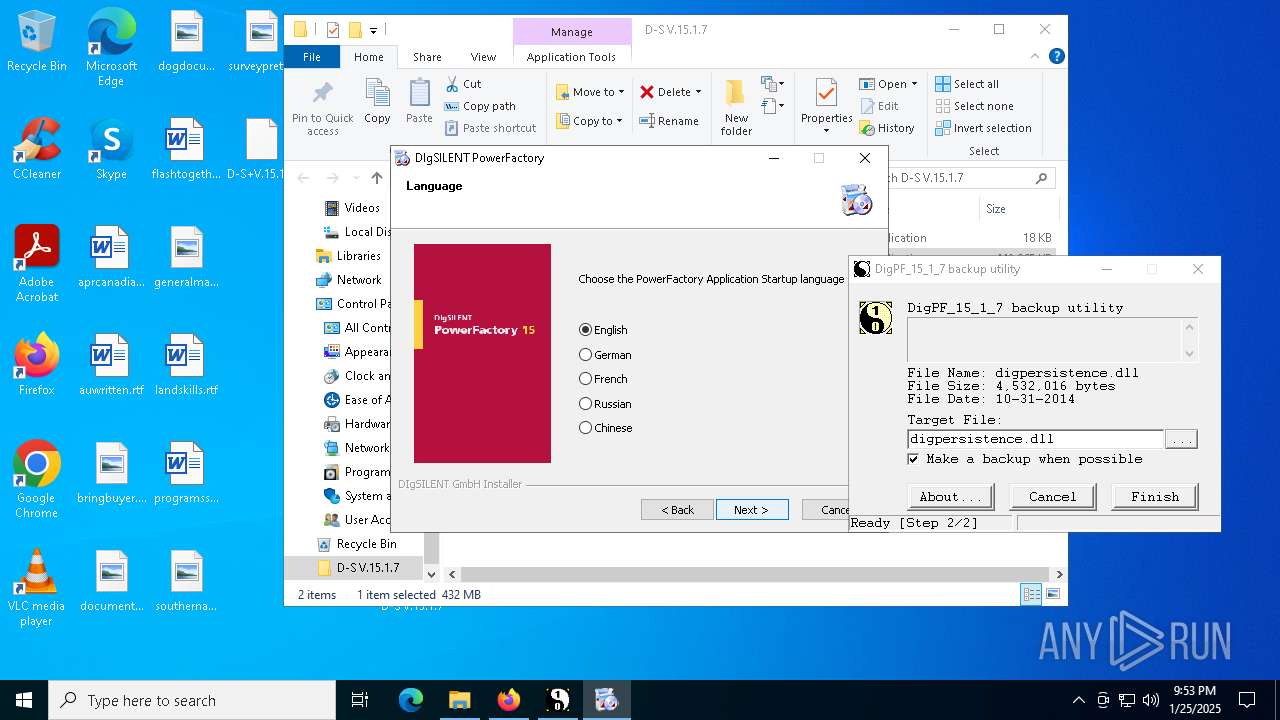Click the Copy ribbon icon
The width and height of the screenshot is (1280, 720).
click(377, 102)
